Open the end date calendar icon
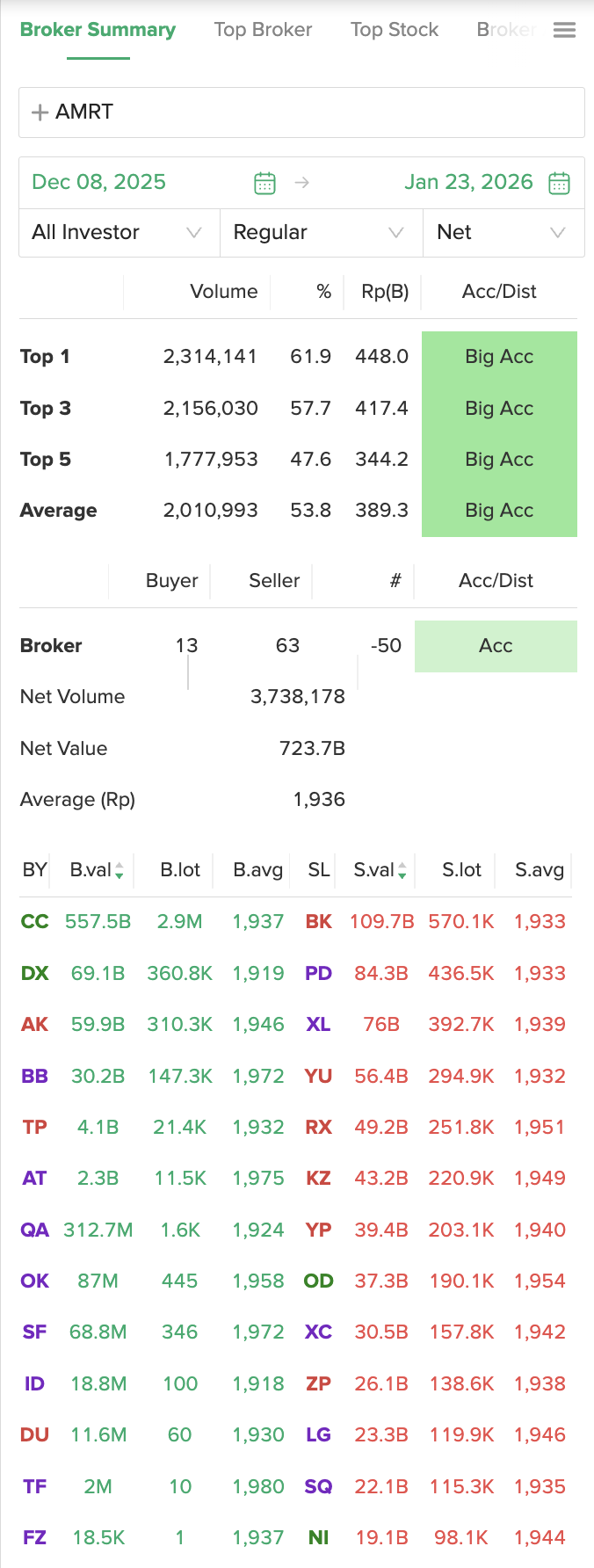This screenshot has width=594, height=1568. click(x=559, y=183)
